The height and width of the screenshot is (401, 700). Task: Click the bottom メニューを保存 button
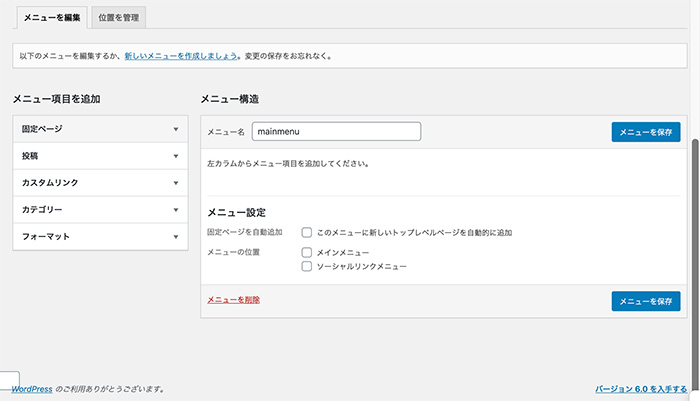tap(646, 301)
